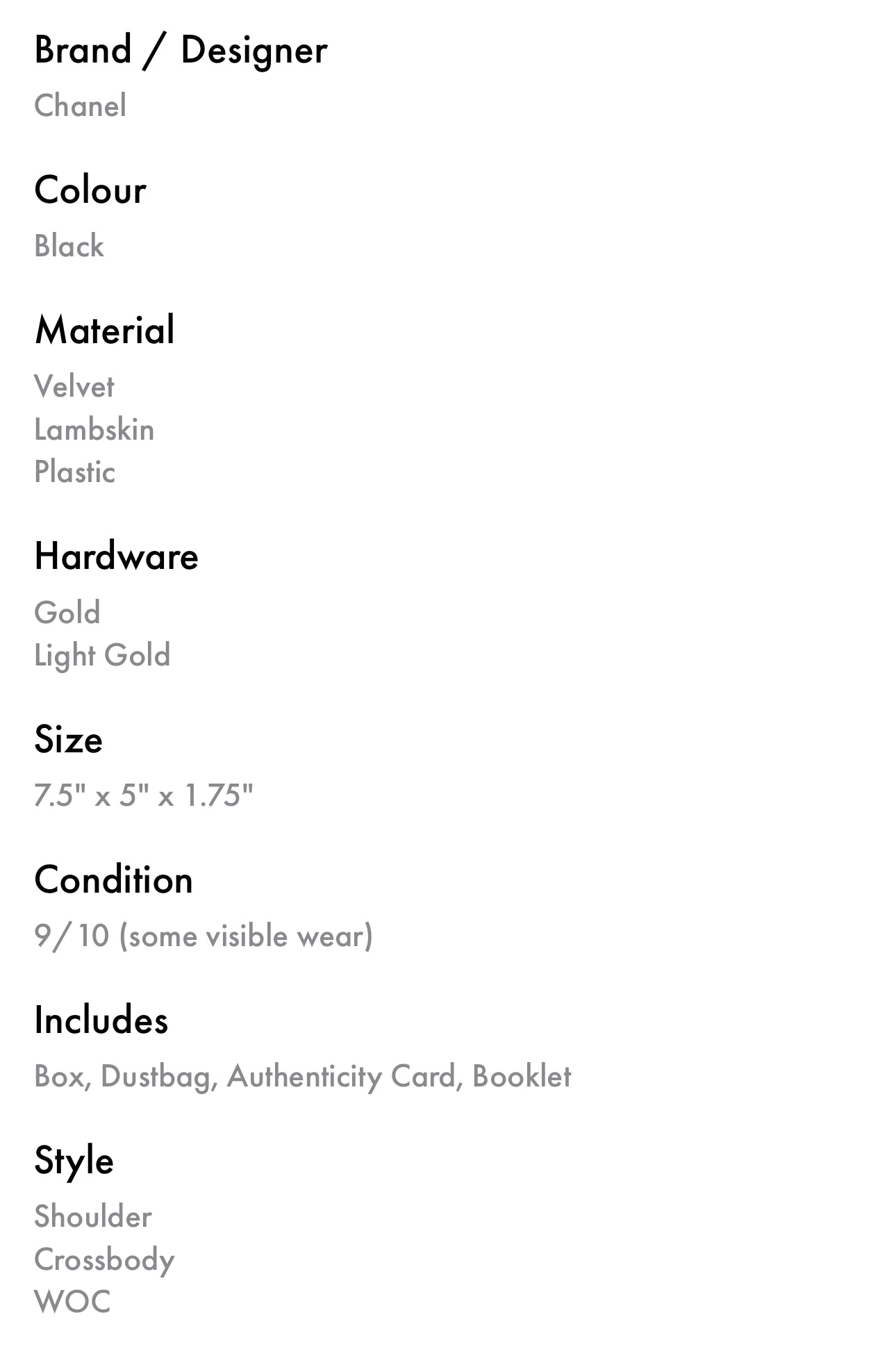Viewport: 896px width, 1356px height.
Task: Click the 'Includes' heading
Action: point(101,1020)
